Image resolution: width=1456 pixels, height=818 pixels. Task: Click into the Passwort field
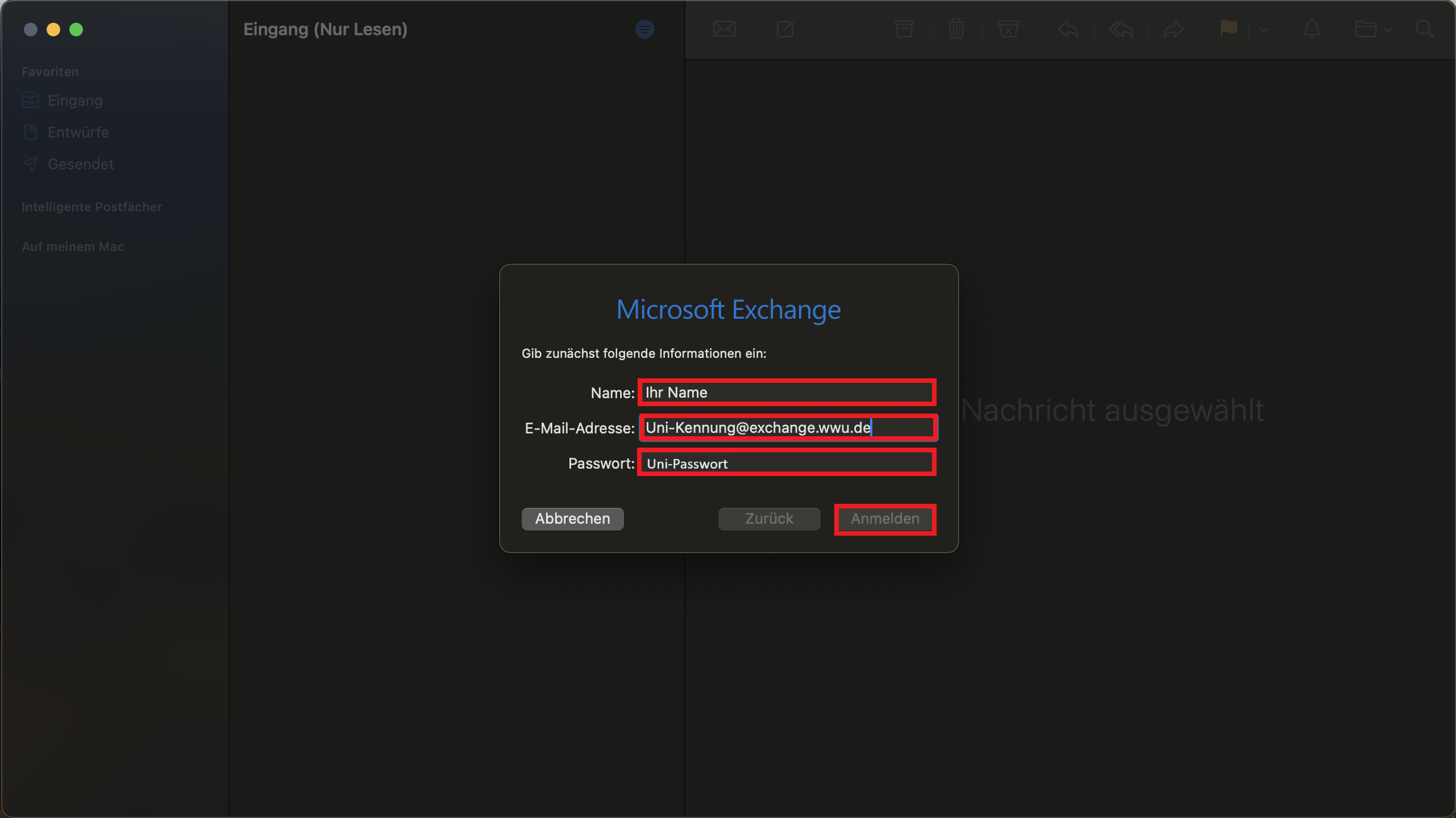coord(787,463)
